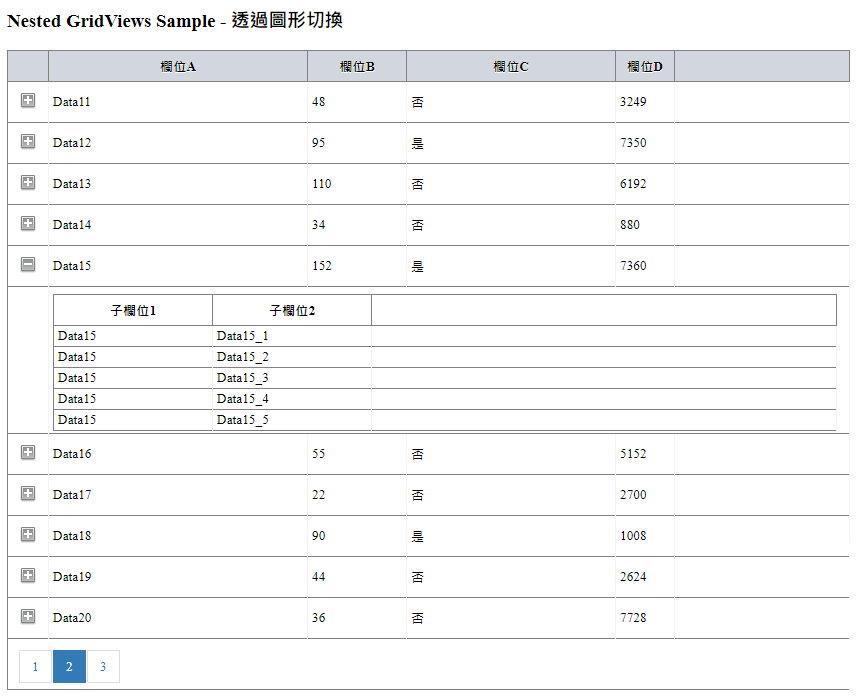Select the 子欄位1 nested column header
Image resolution: width=857 pixels, height=698 pixels.
(x=131, y=309)
